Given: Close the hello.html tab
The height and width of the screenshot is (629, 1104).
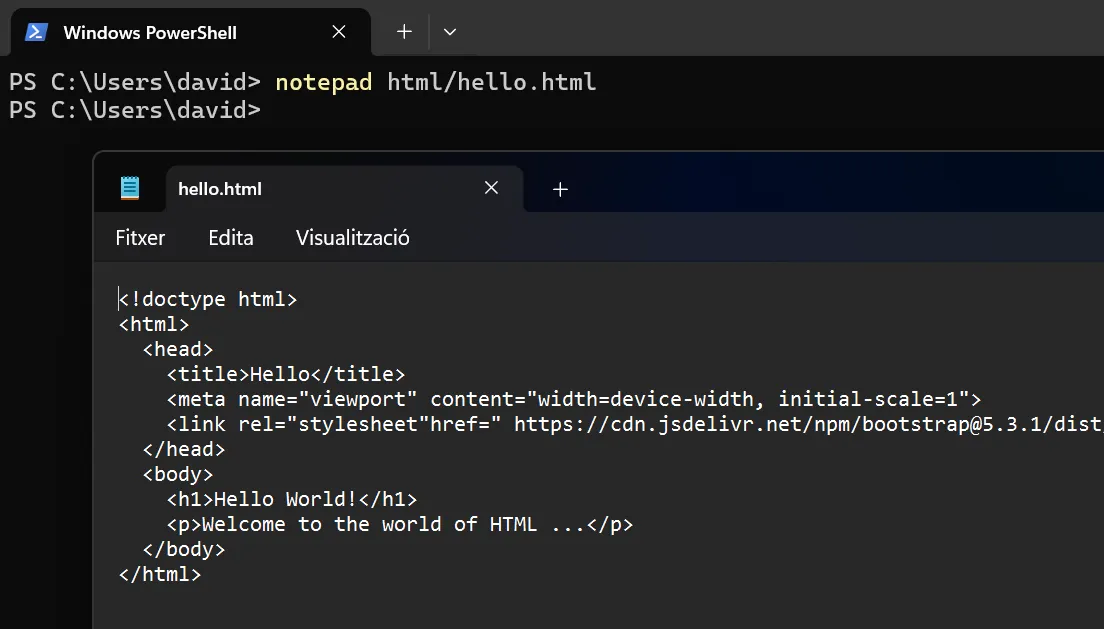Looking at the screenshot, I should click(x=491, y=188).
